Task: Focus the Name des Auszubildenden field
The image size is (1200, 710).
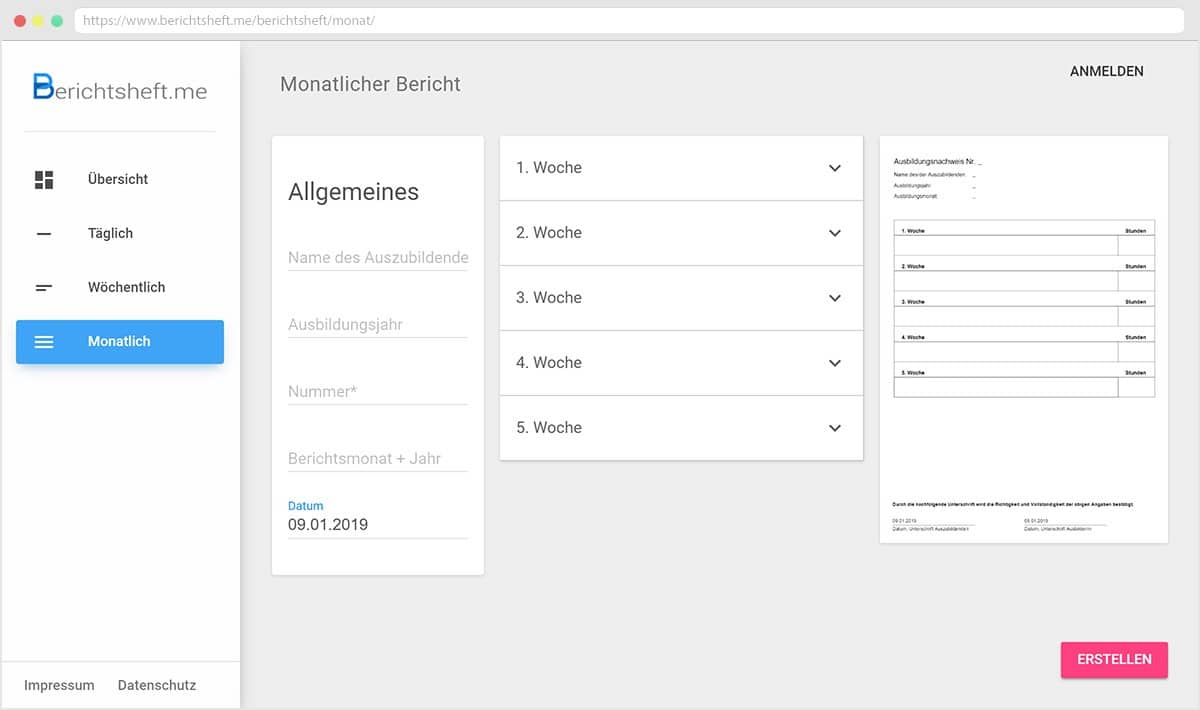Action: click(377, 258)
